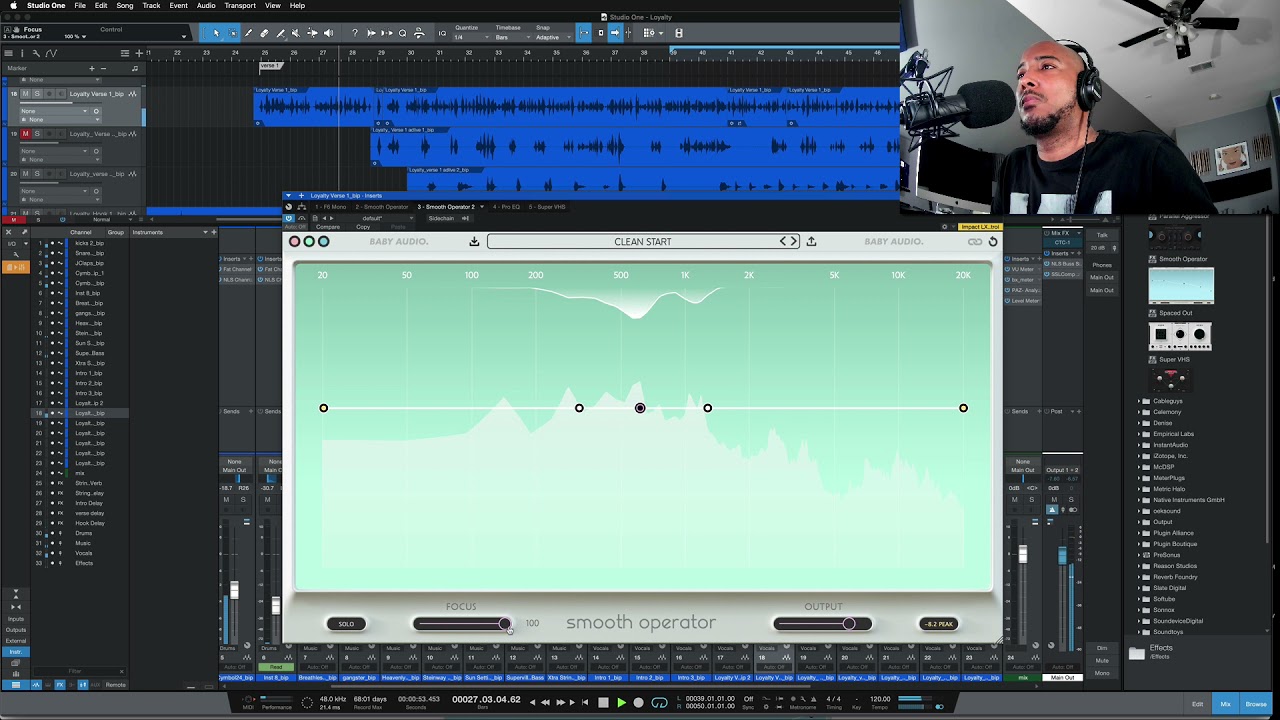Click the Record button in transport
Viewport: 1280px width, 720px height.
[x=639, y=703]
